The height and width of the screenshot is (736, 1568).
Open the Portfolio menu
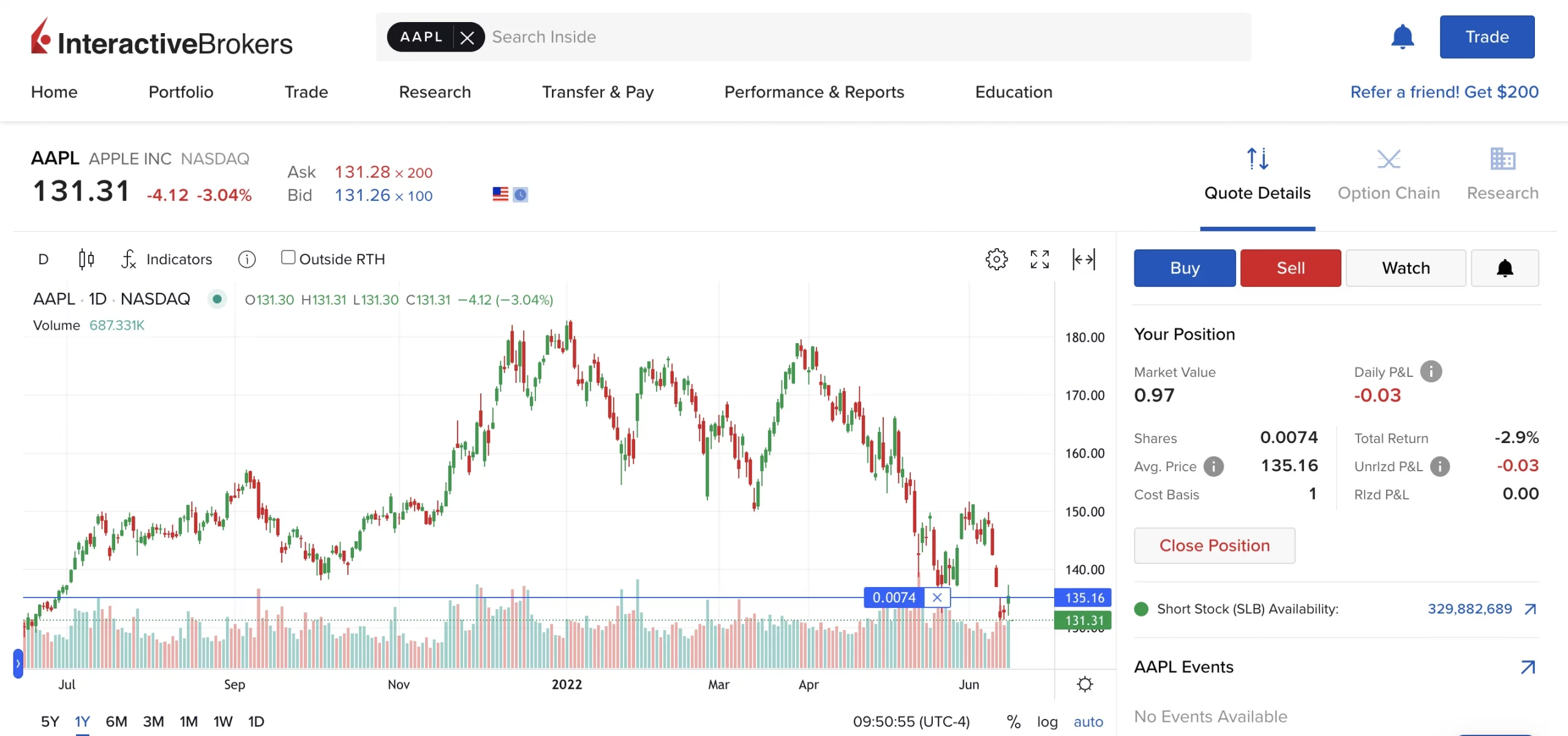[x=181, y=92]
